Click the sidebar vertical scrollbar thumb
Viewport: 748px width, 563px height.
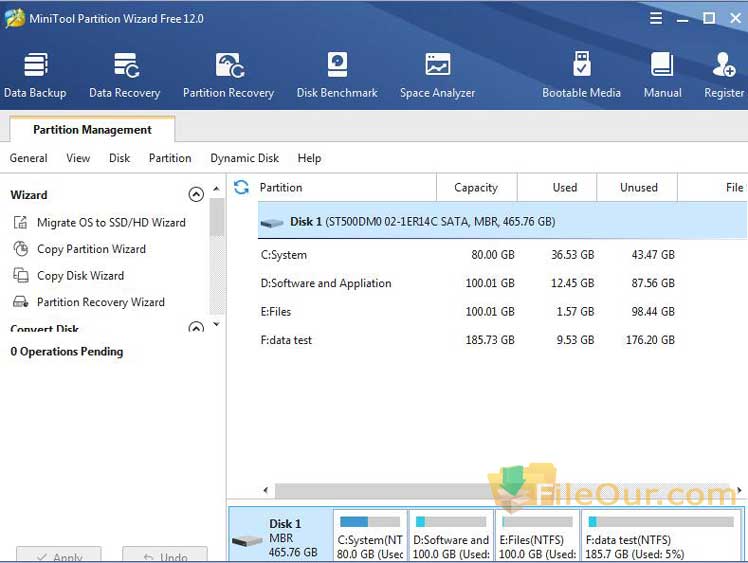pos(217,217)
